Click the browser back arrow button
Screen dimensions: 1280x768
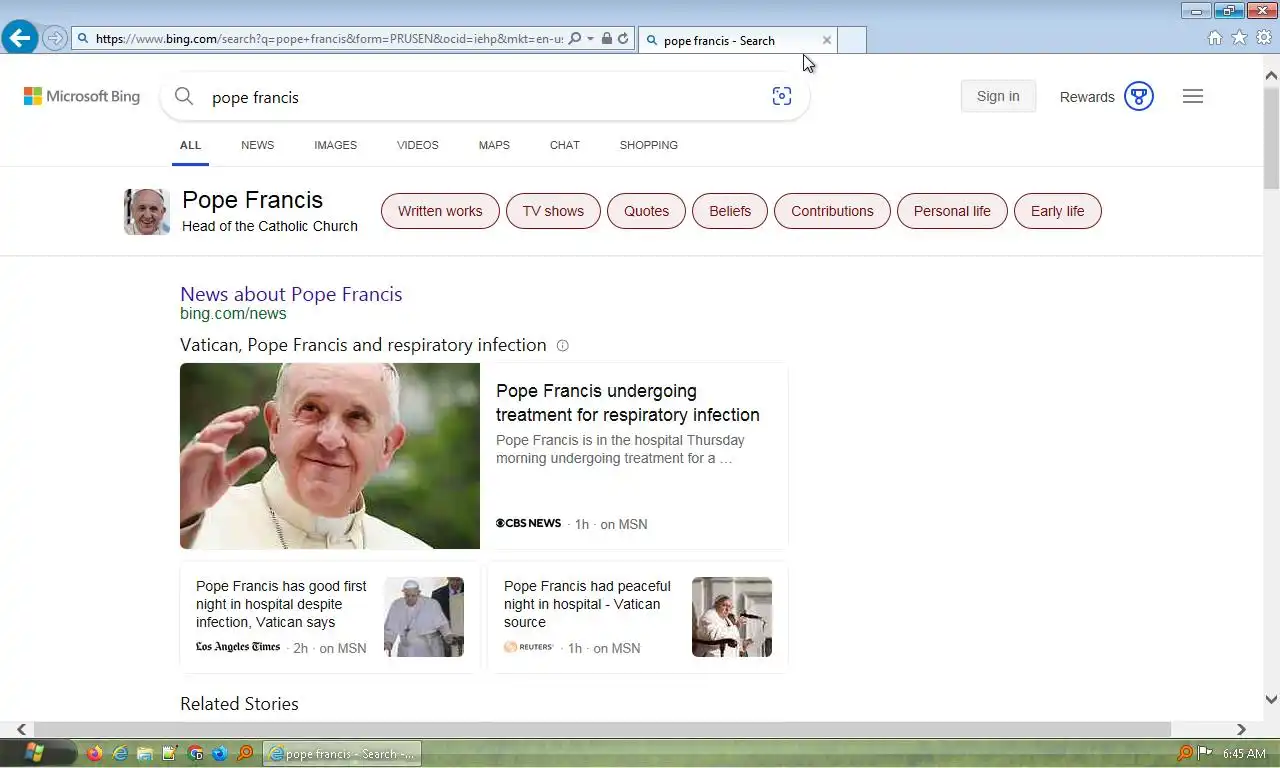[x=20, y=38]
